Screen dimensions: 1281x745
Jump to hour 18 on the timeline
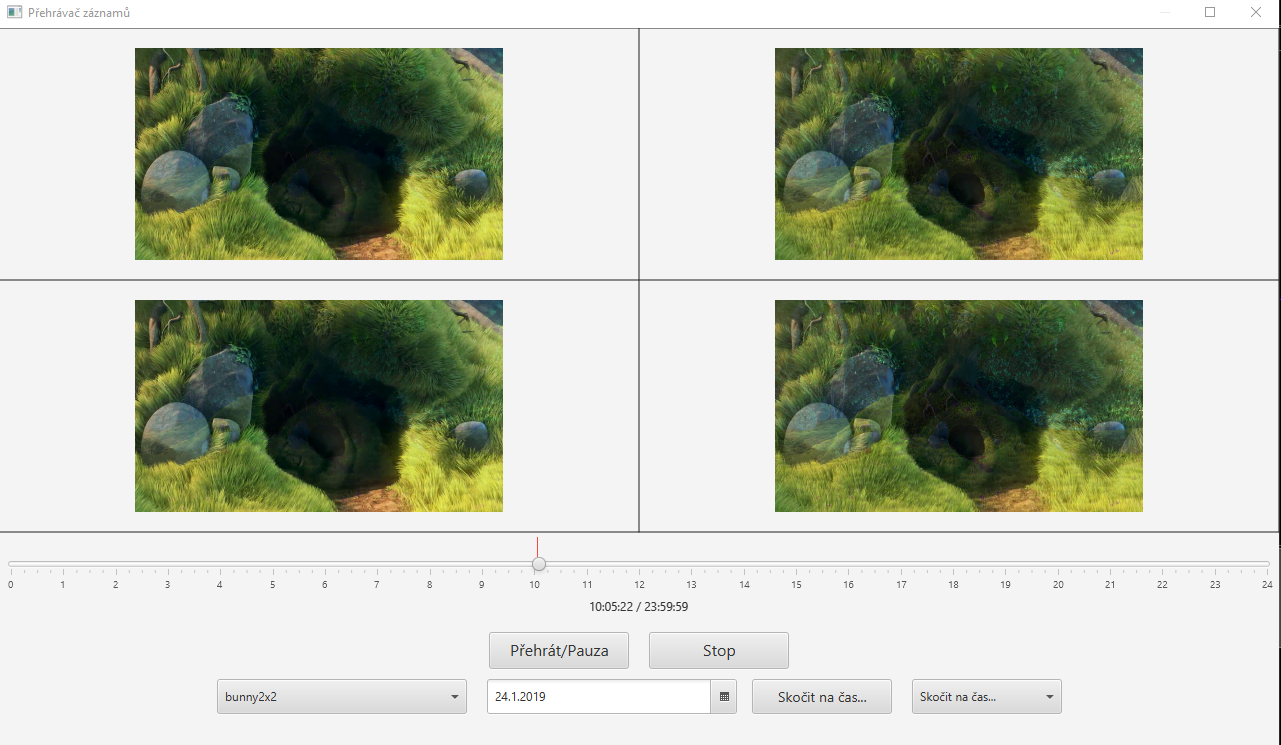click(953, 564)
